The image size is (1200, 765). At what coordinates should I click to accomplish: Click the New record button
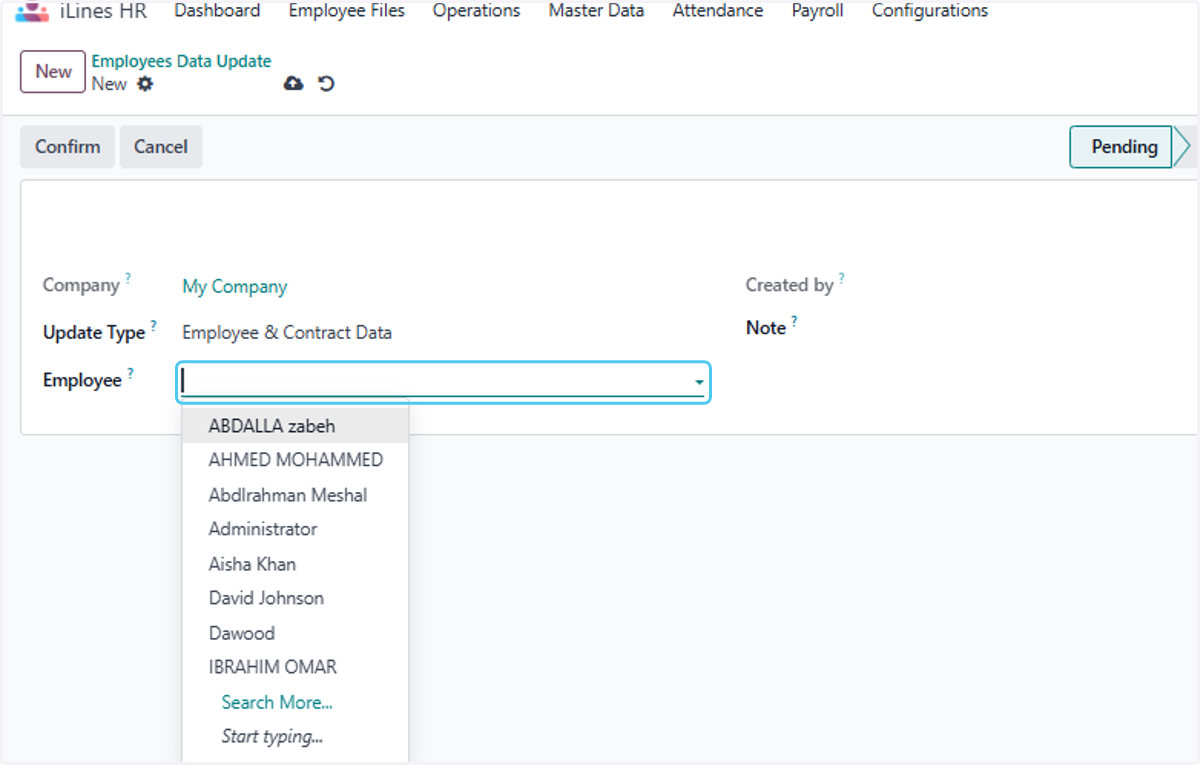pyautogui.click(x=53, y=72)
